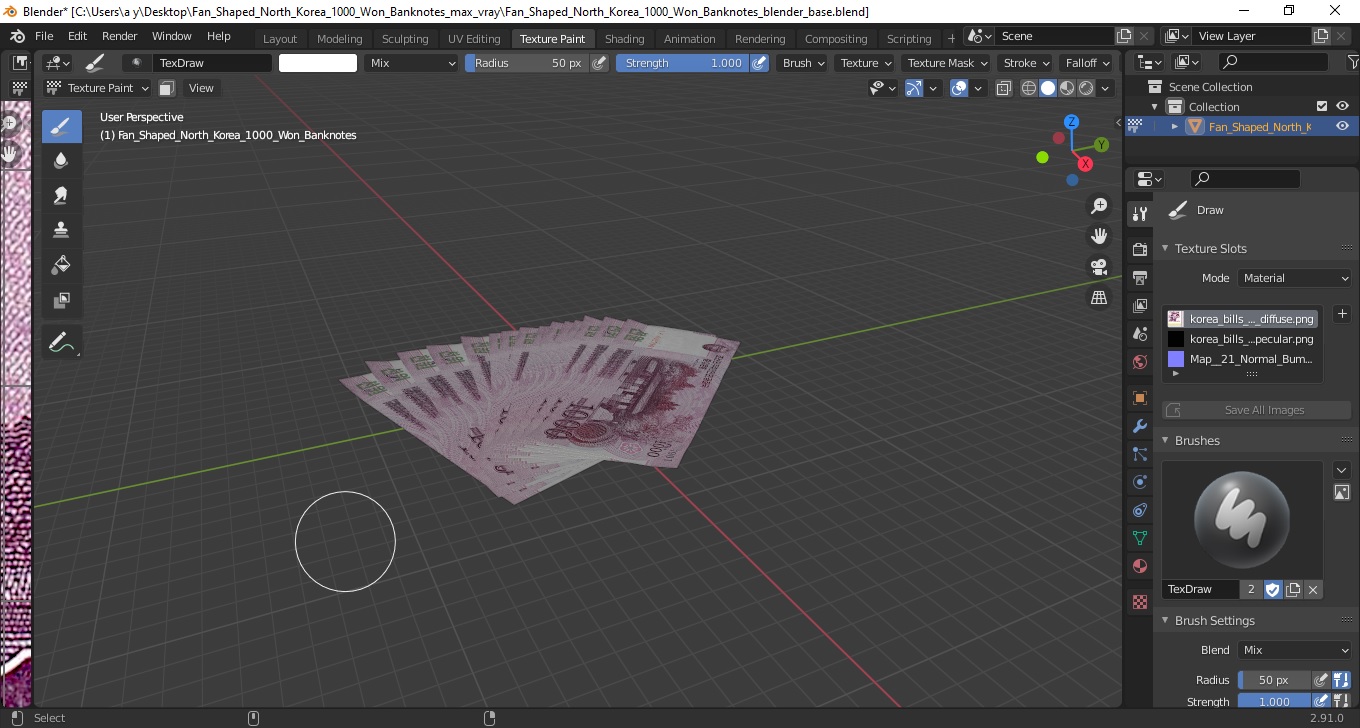
Task: Hide Fan_Shaped_North_K object in viewport
Action: point(1342,126)
